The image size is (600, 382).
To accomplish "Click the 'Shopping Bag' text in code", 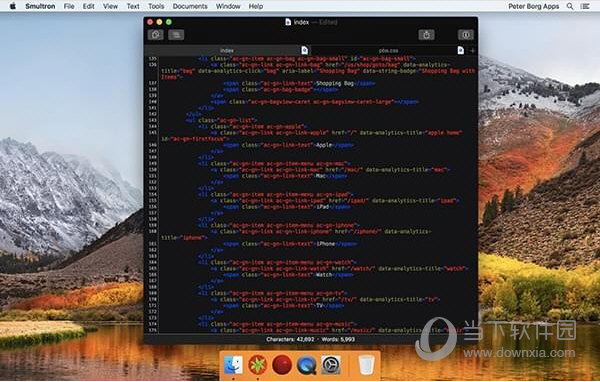I will [334, 83].
